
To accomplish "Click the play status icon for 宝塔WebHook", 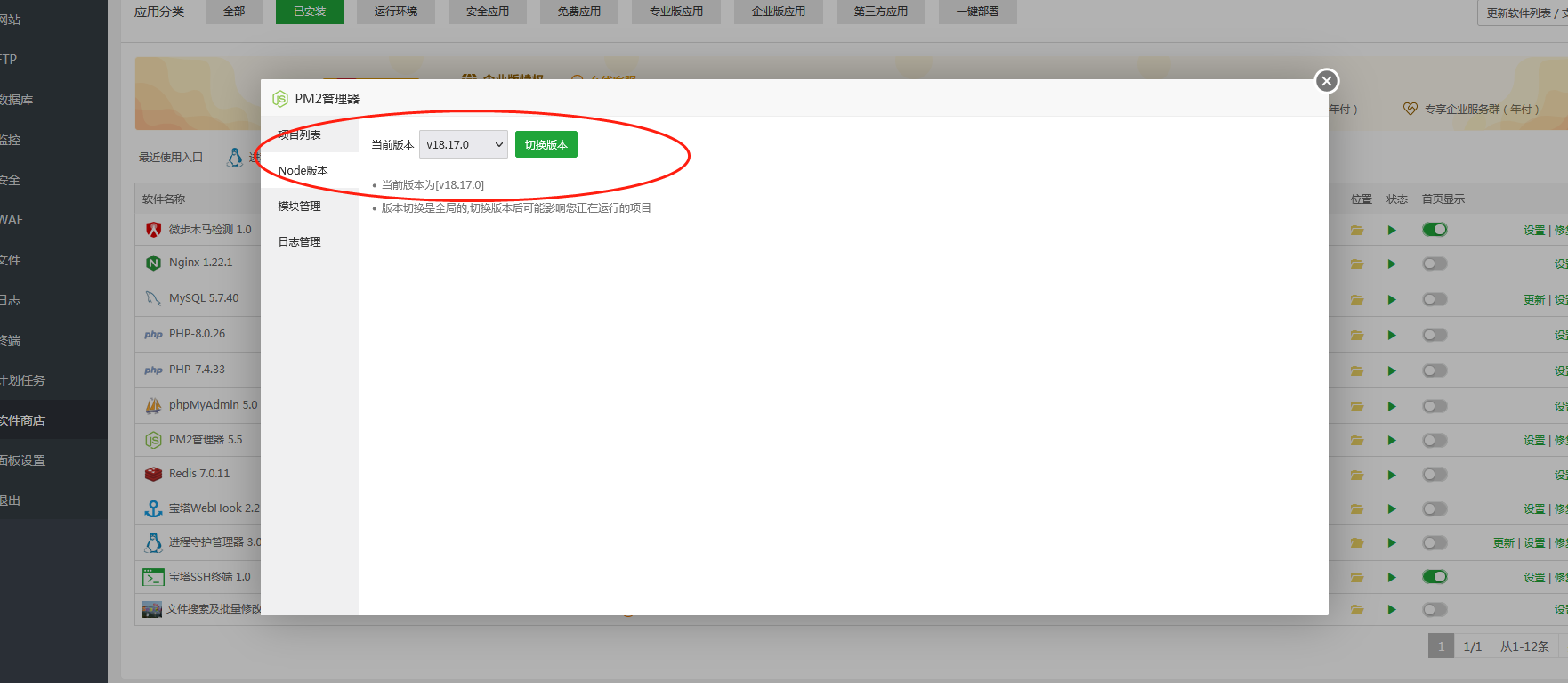I will pyautogui.click(x=1392, y=509).
